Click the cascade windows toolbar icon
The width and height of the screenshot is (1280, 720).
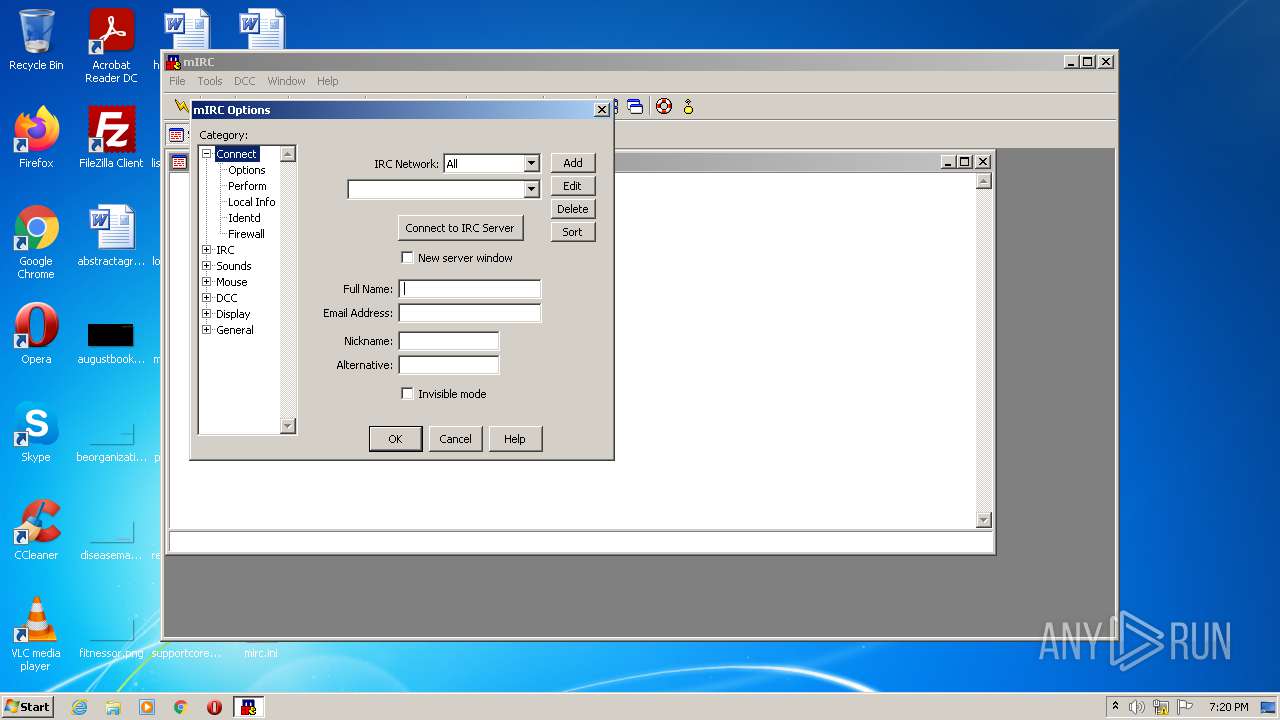635,106
